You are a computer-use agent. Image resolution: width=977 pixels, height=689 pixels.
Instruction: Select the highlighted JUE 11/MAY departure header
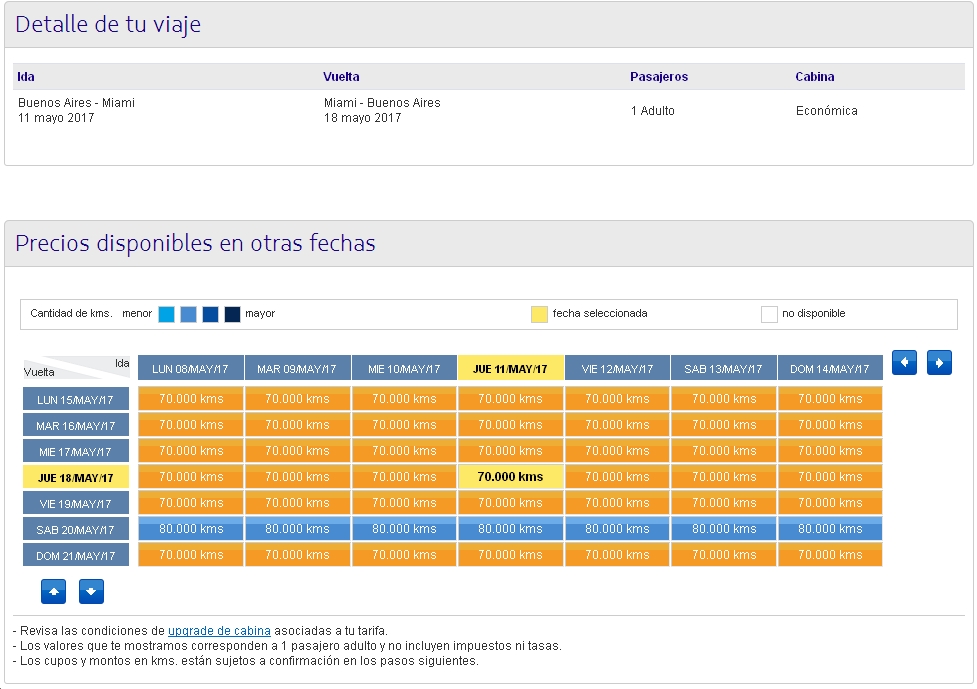point(510,366)
